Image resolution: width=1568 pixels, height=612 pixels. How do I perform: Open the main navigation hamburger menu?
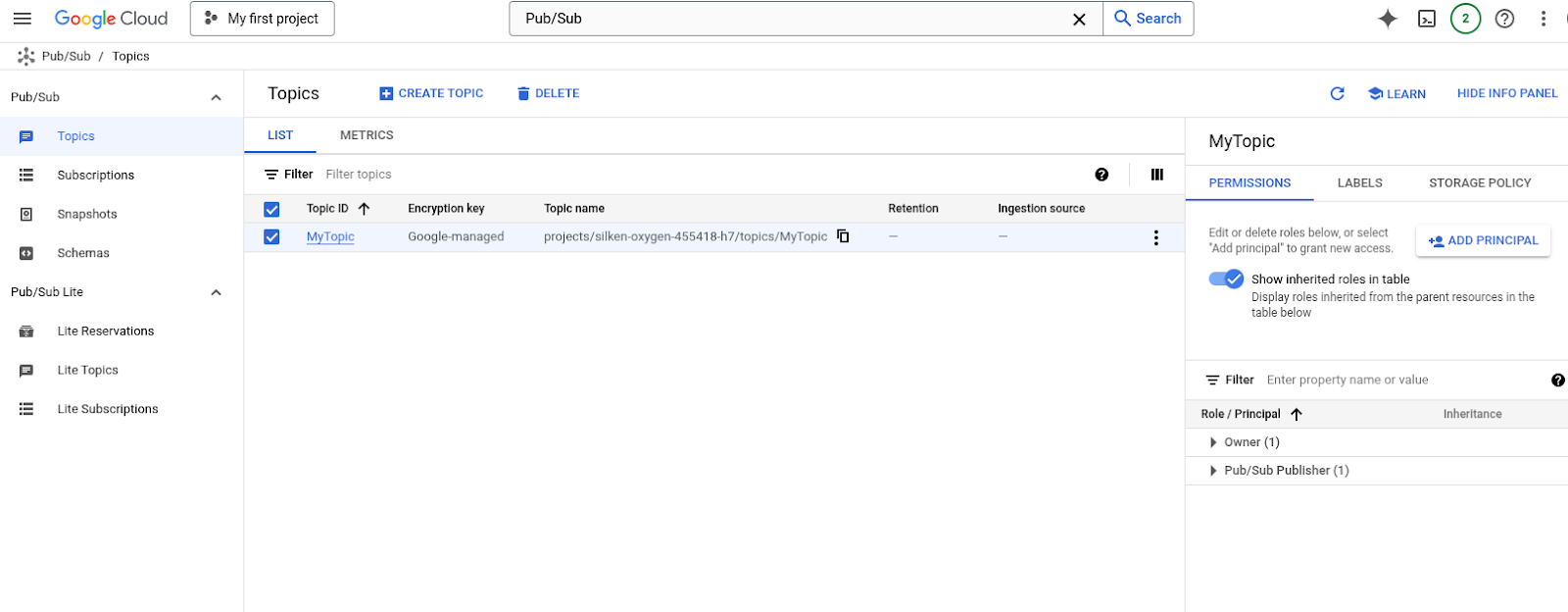23,19
